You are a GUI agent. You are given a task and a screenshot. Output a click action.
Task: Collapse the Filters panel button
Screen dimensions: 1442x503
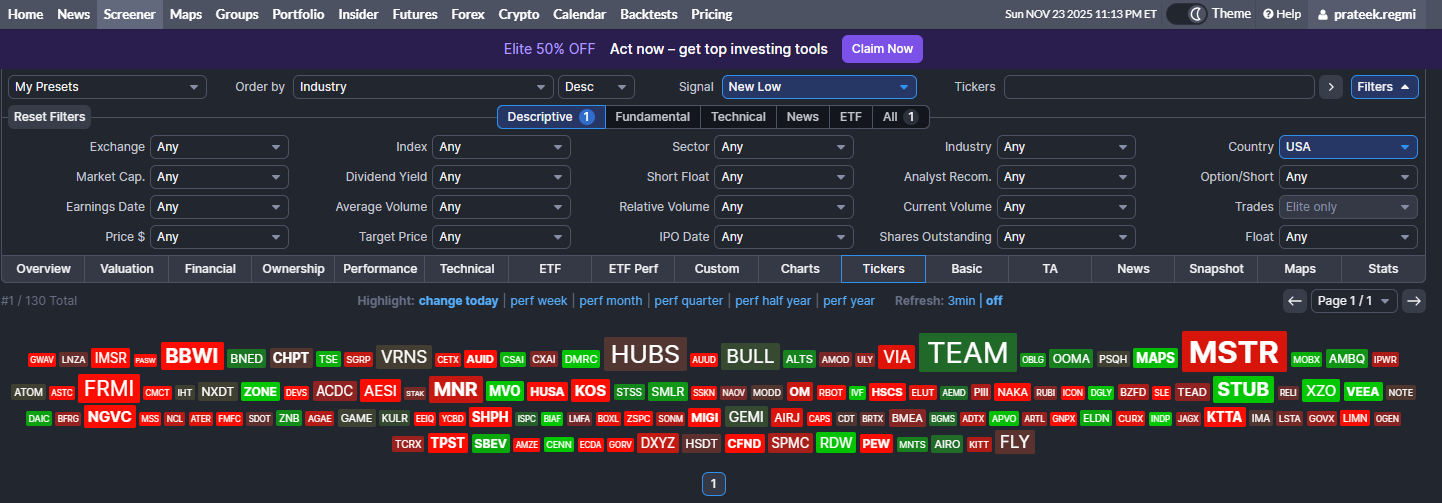(x=1384, y=87)
